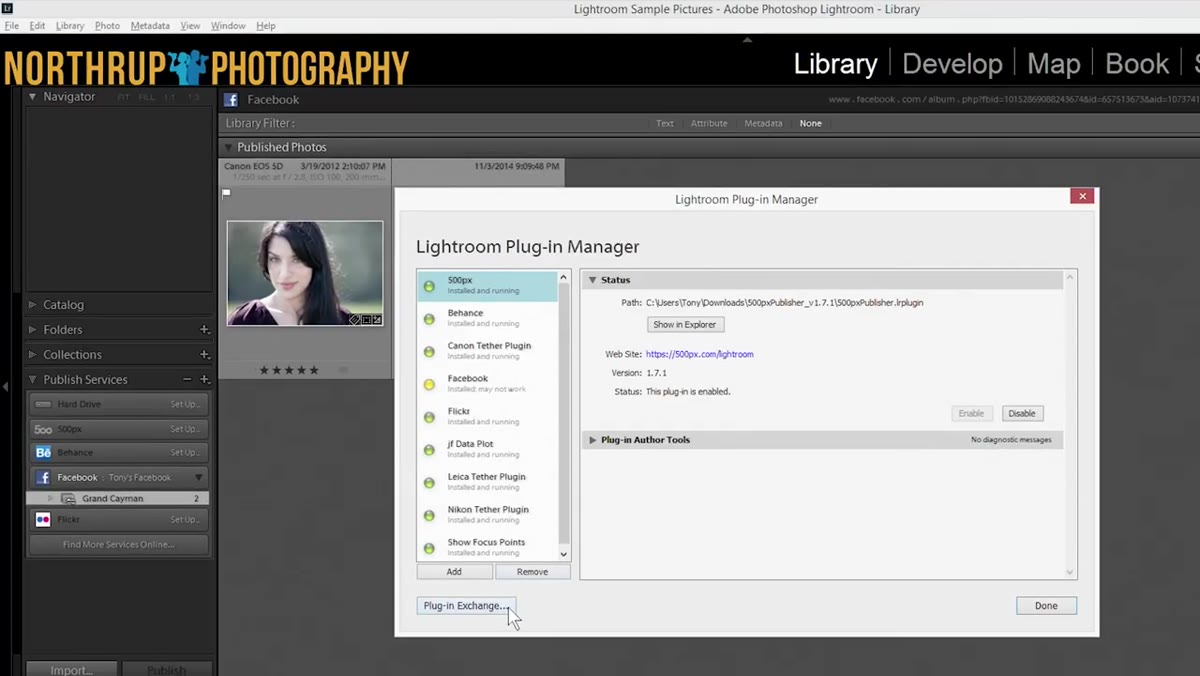Click the top panel collapse arrow

(x=747, y=40)
